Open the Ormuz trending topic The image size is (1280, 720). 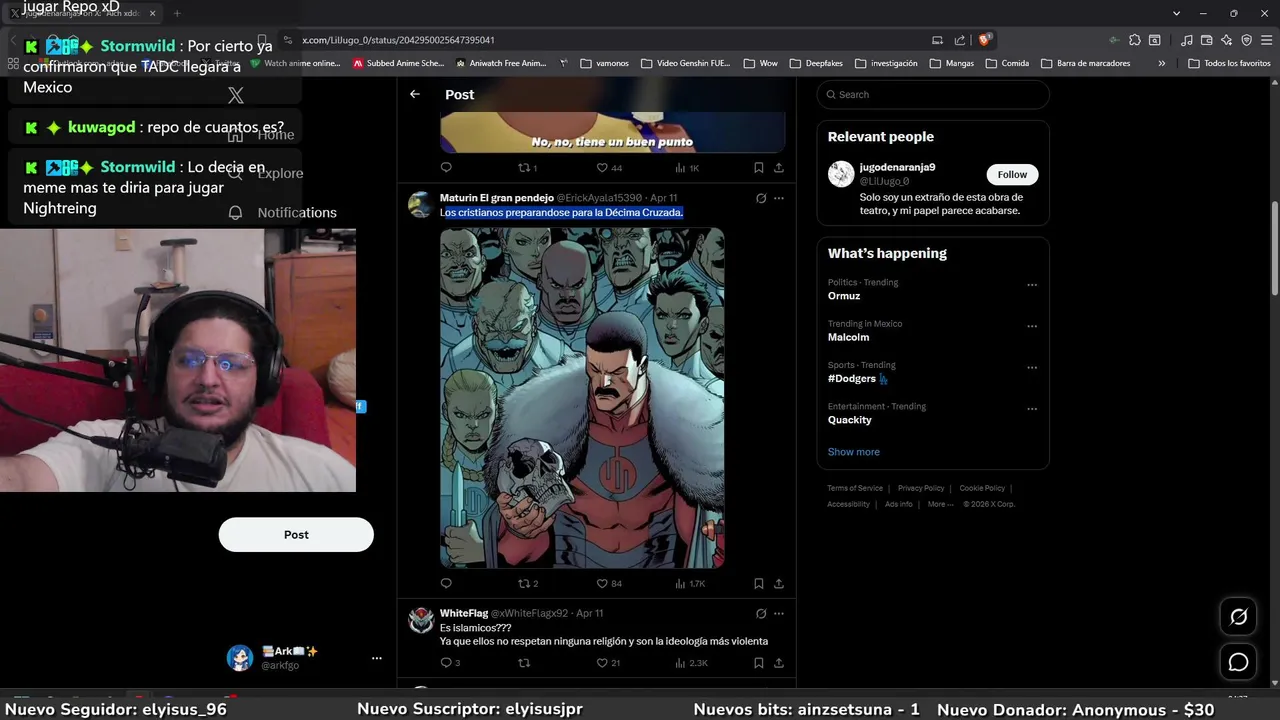(844, 296)
